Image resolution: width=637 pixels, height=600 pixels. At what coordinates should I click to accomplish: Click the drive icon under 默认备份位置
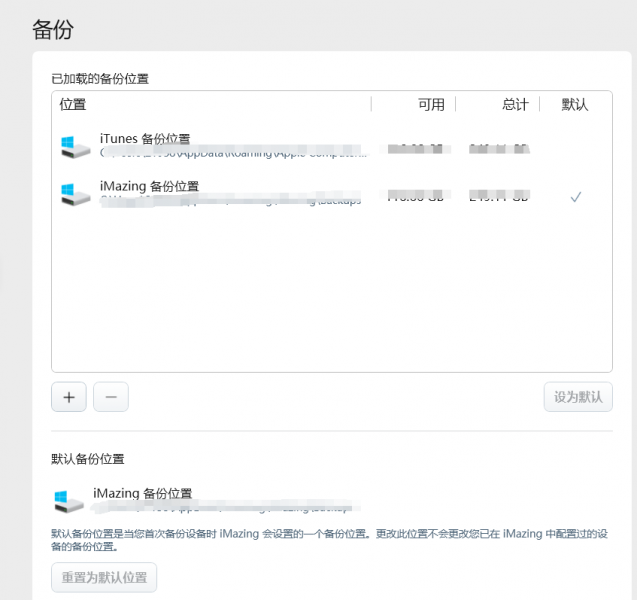click(69, 501)
